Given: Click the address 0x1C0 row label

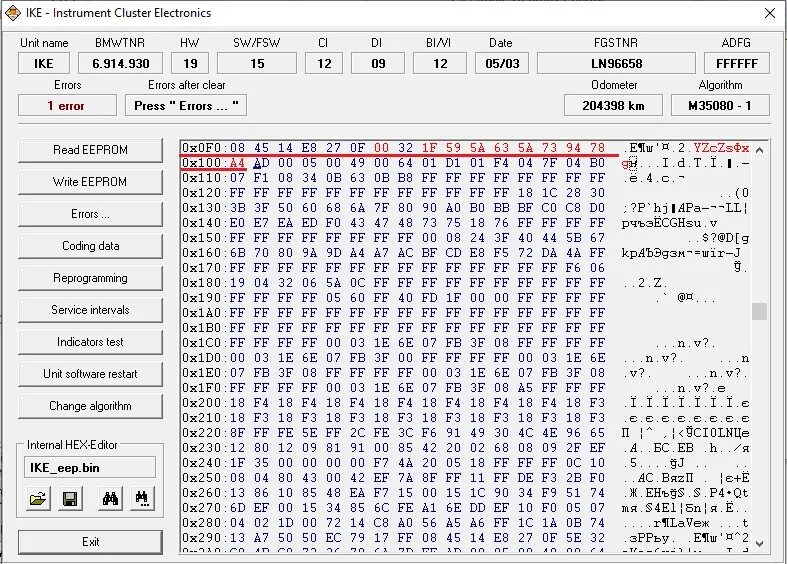Looking at the screenshot, I should (x=203, y=343).
